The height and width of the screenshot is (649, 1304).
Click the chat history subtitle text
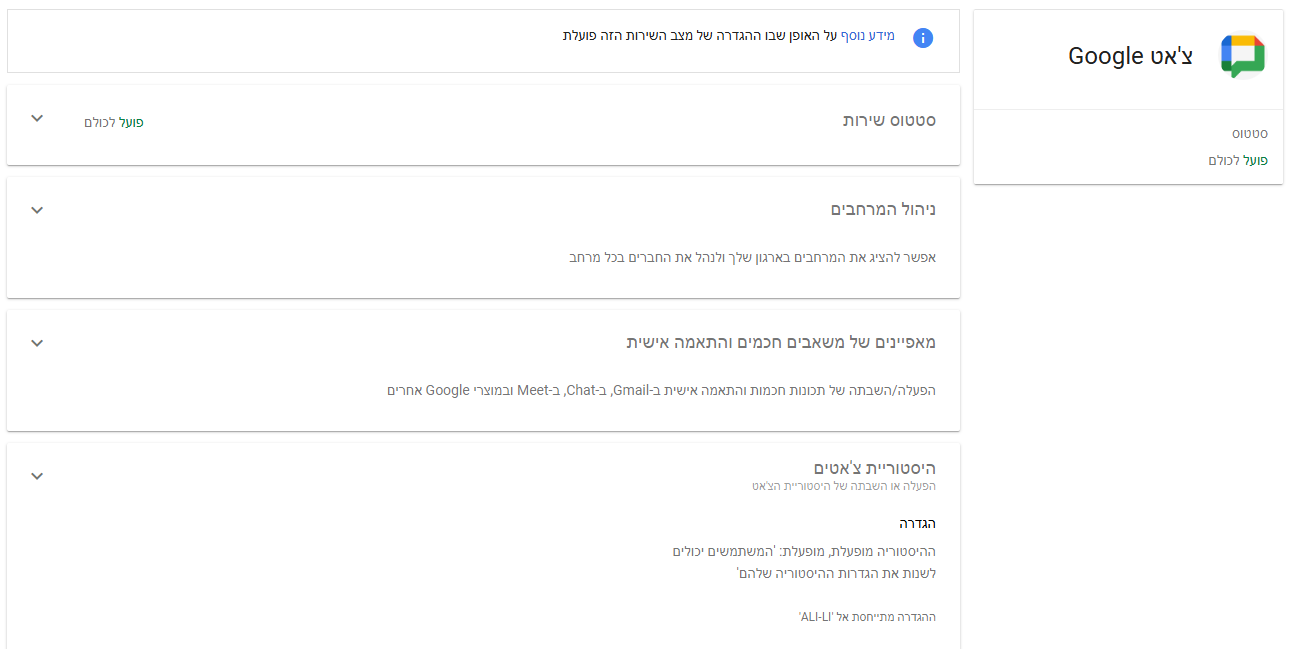tap(843, 486)
